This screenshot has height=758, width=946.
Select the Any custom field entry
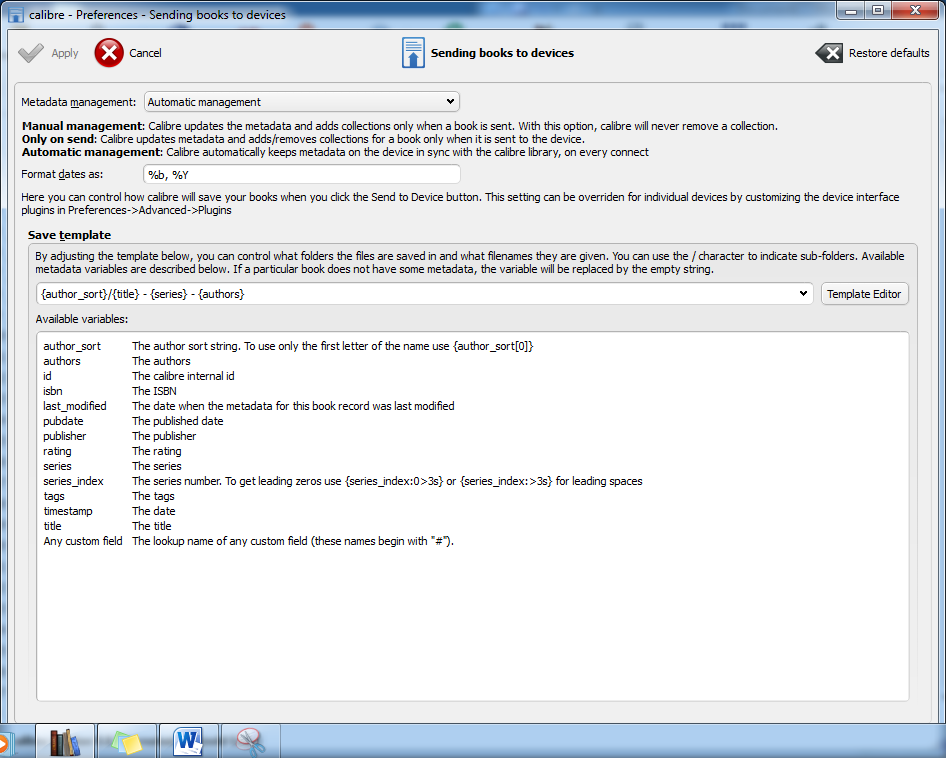[x=83, y=541]
